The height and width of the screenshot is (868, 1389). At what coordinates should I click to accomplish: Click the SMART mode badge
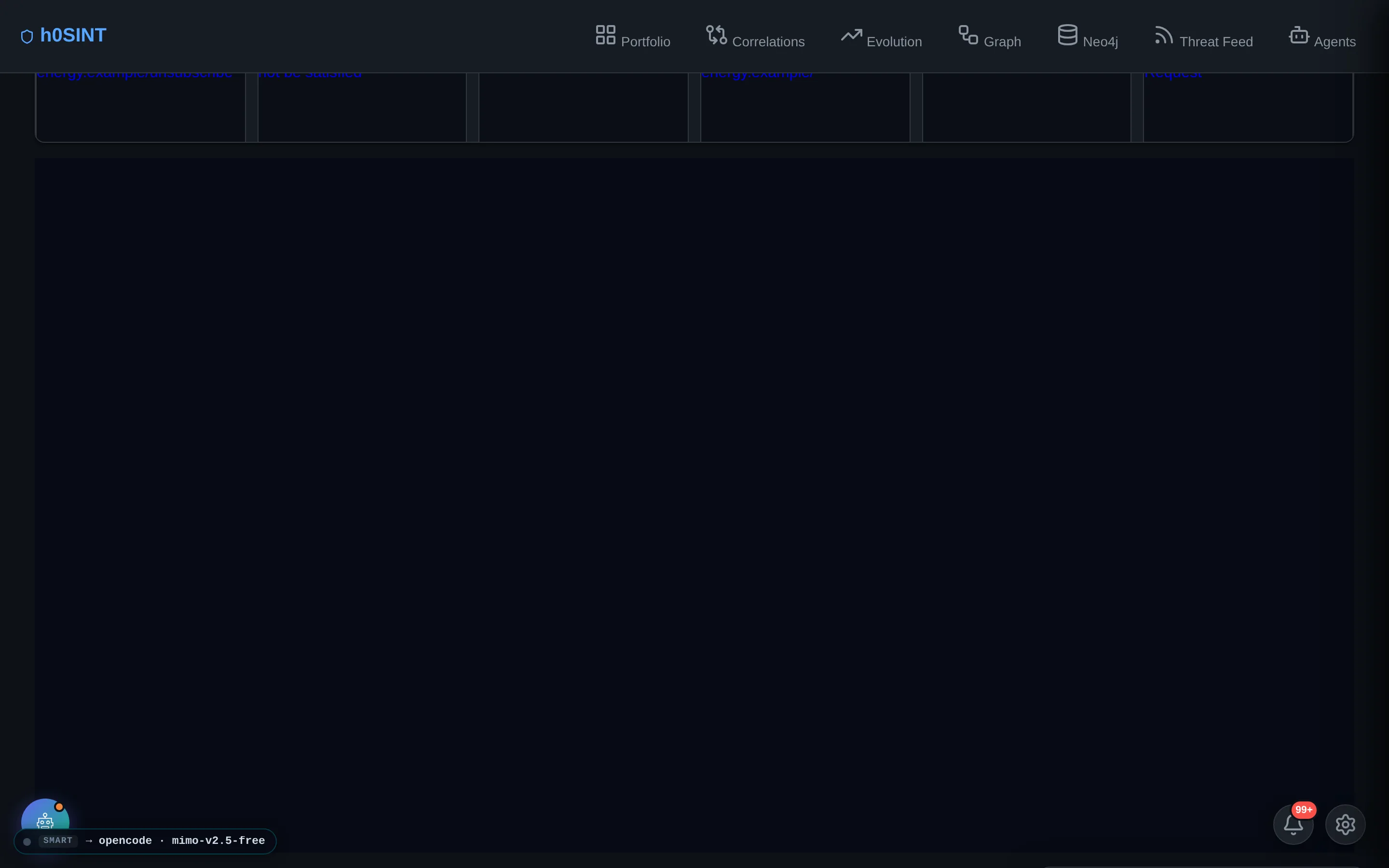[58, 841]
